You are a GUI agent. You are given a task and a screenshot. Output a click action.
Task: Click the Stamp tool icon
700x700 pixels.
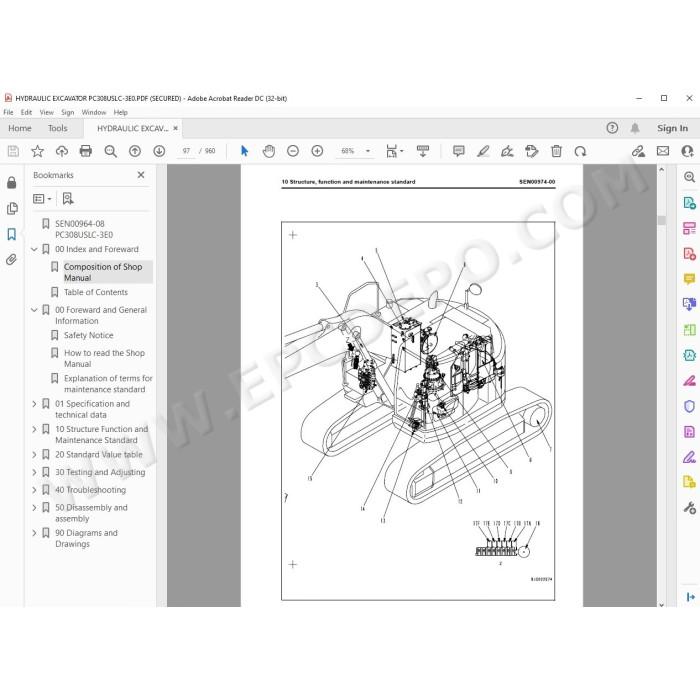tap(532, 151)
